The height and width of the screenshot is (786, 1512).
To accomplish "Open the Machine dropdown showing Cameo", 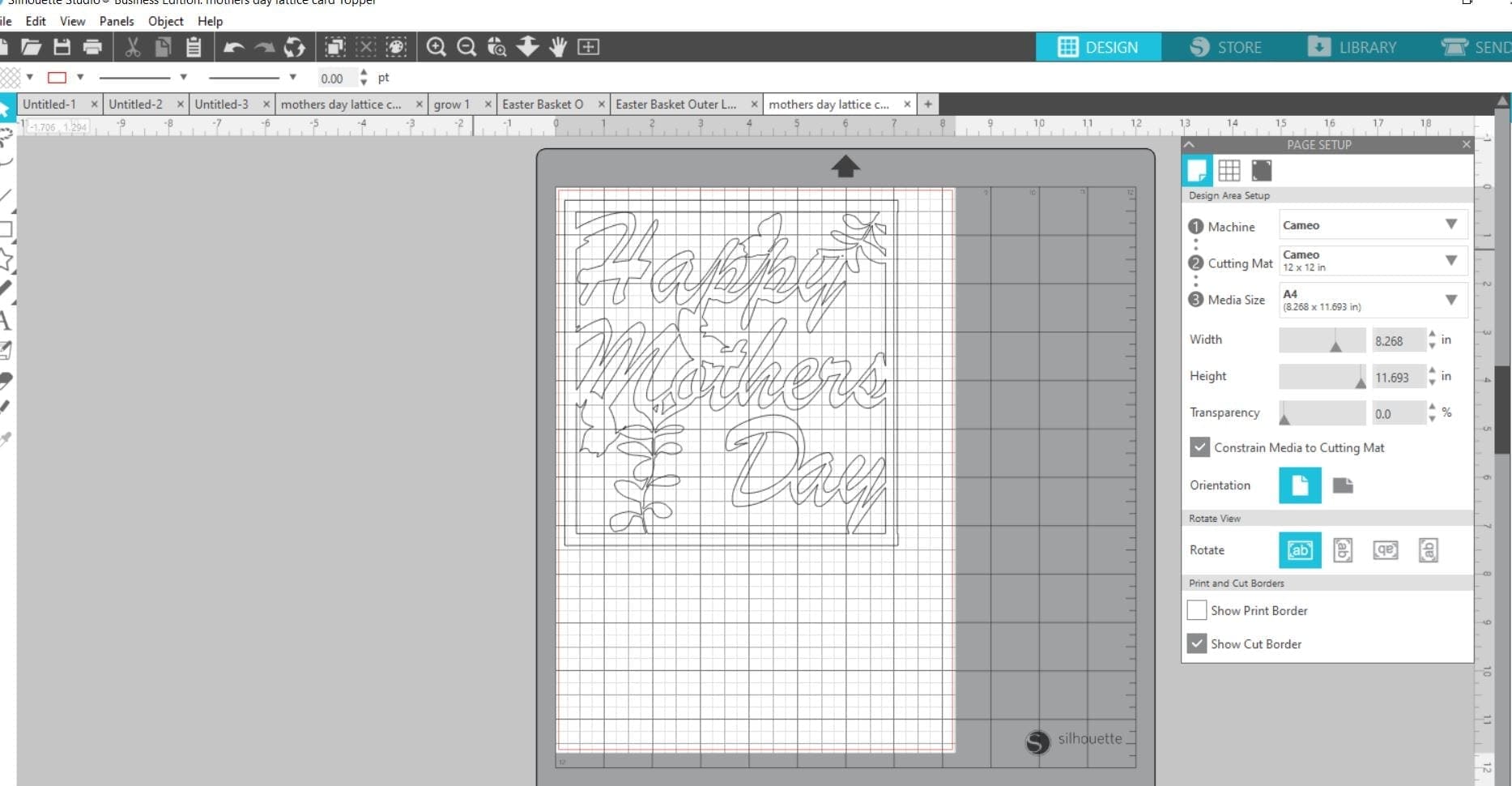I will point(1372,224).
